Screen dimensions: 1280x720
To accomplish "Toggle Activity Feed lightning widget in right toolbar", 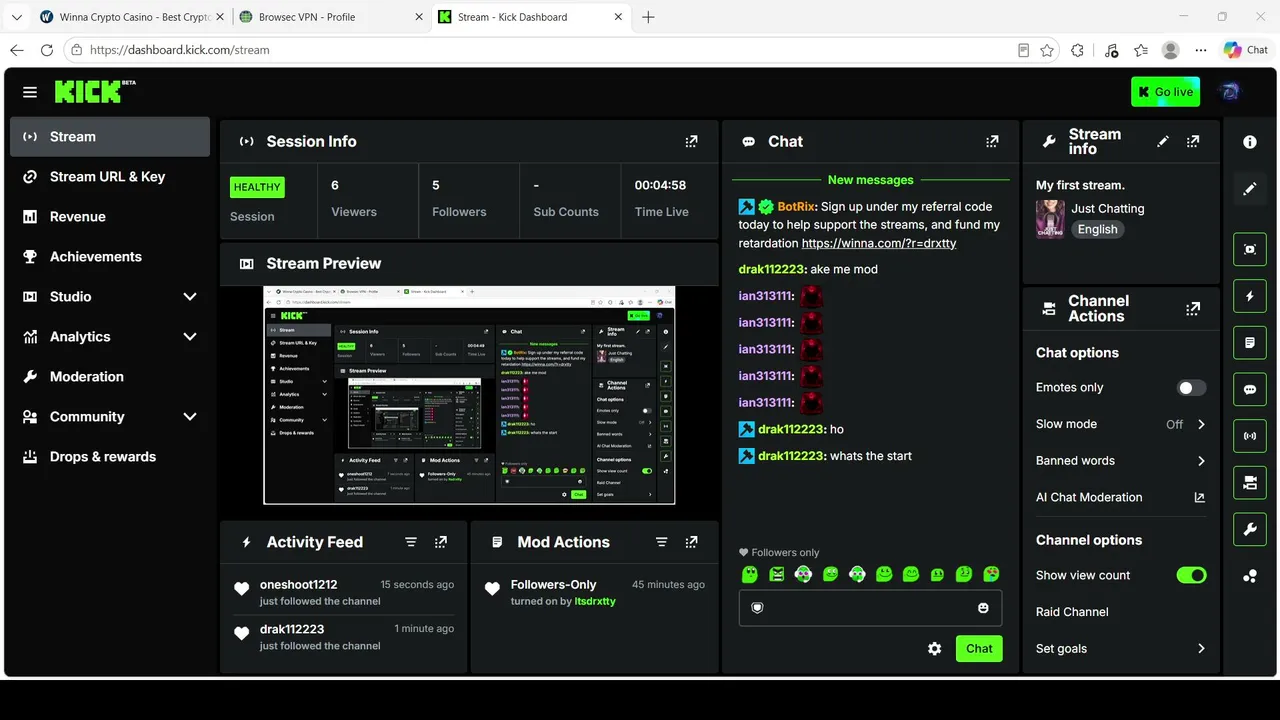I will (1250, 296).
